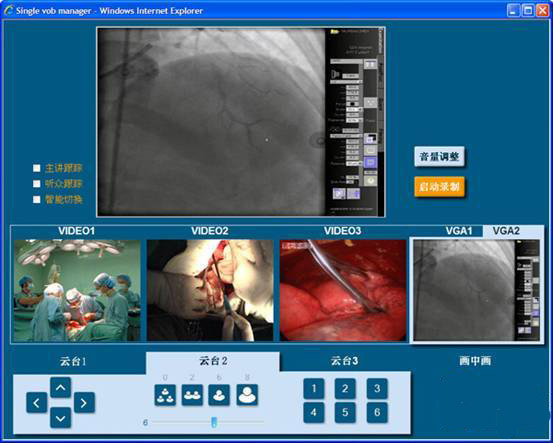Click the zoom slider handle

214,422
